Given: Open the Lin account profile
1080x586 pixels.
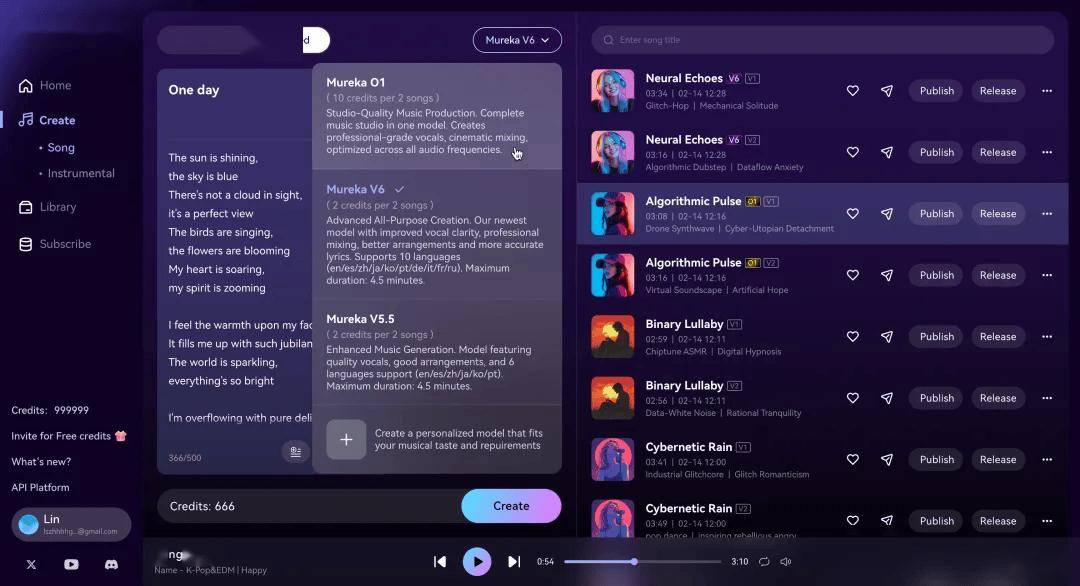Looking at the screenshot, I should [x=71, y=525].
